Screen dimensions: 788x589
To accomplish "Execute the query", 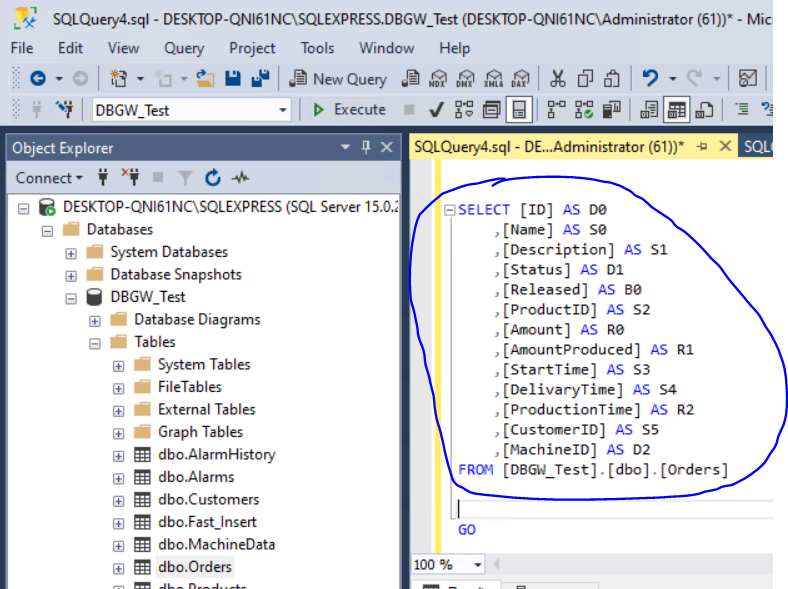I will pos(349,110).
